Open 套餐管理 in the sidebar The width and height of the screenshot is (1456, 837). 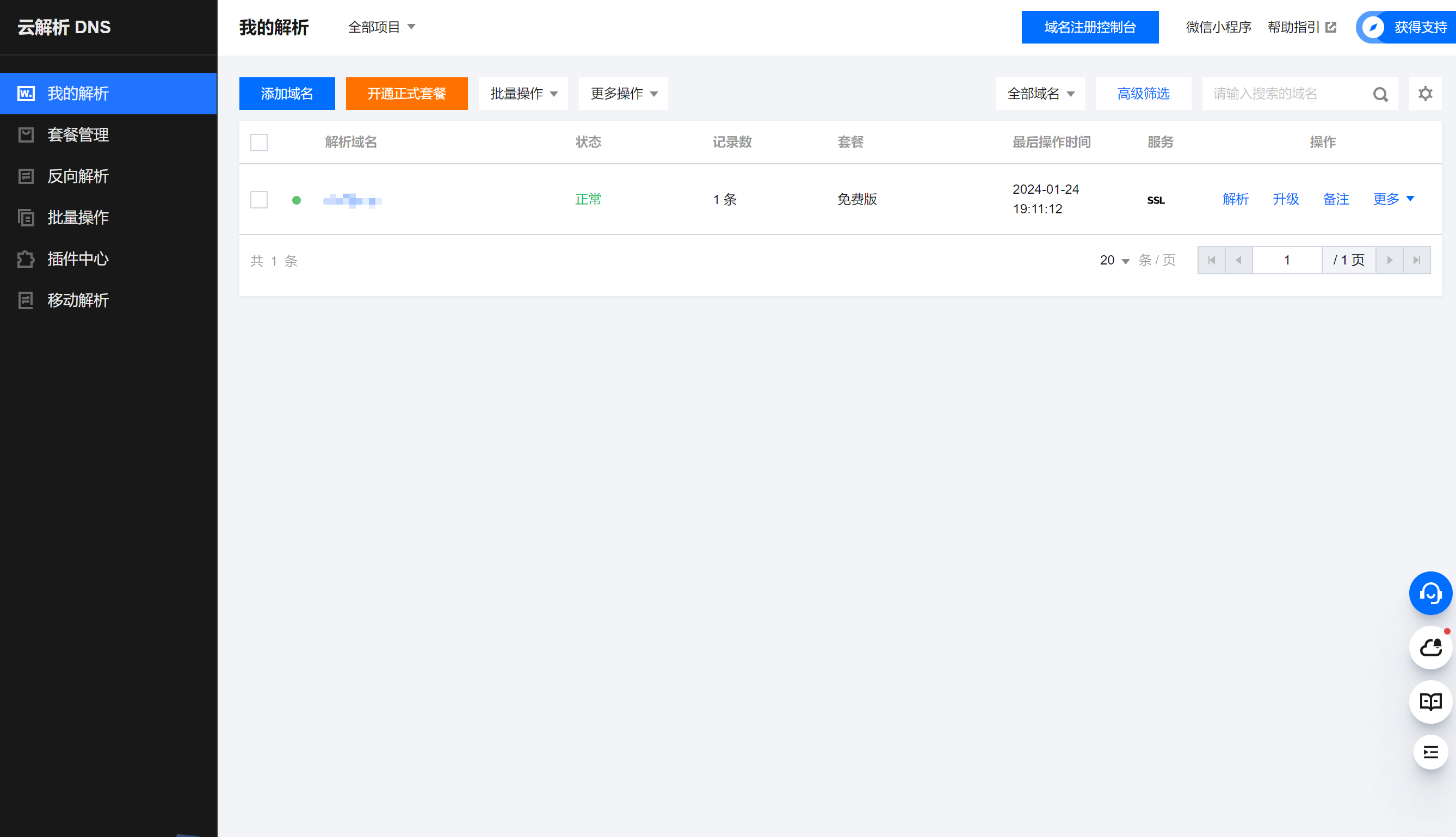pos(78,134)
